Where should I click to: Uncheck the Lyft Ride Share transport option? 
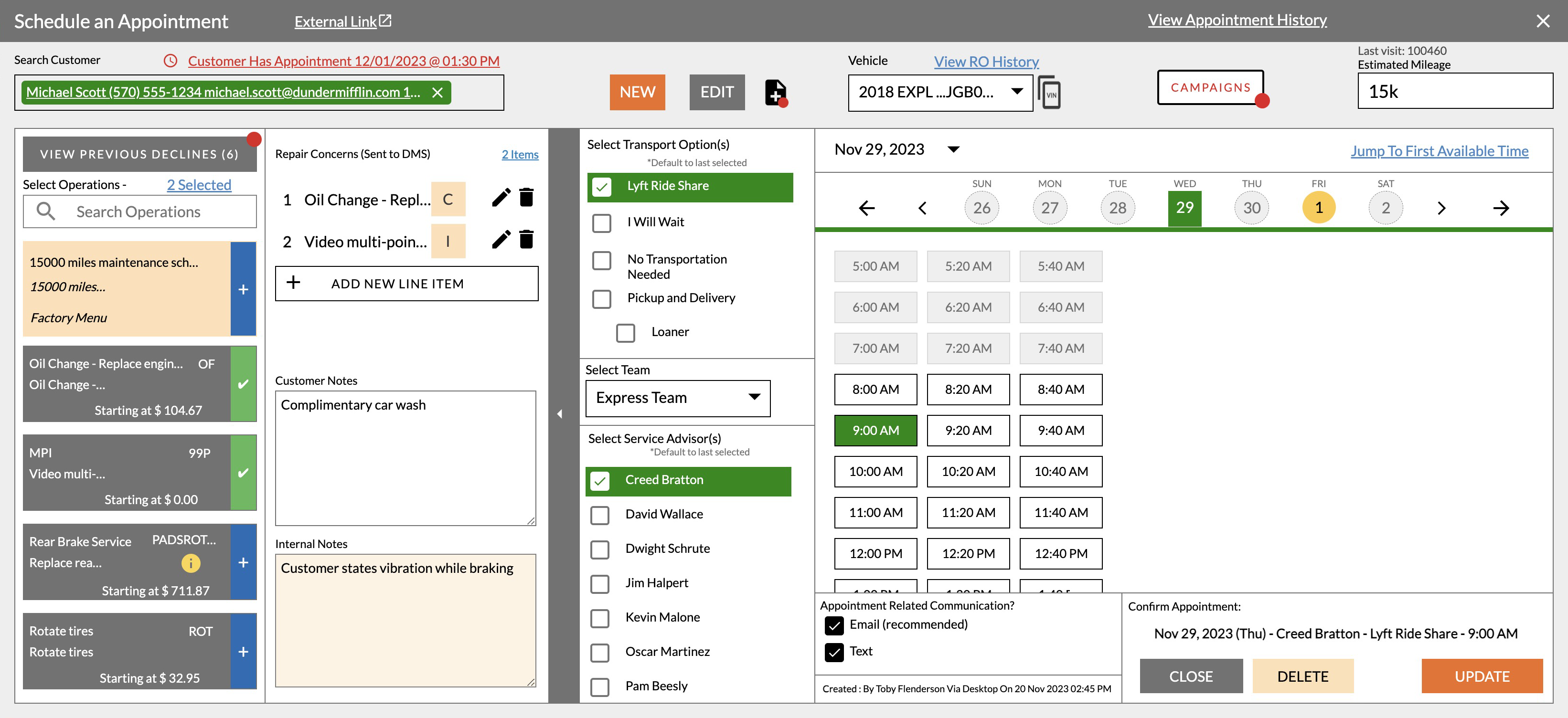click(x=601, y=188)
